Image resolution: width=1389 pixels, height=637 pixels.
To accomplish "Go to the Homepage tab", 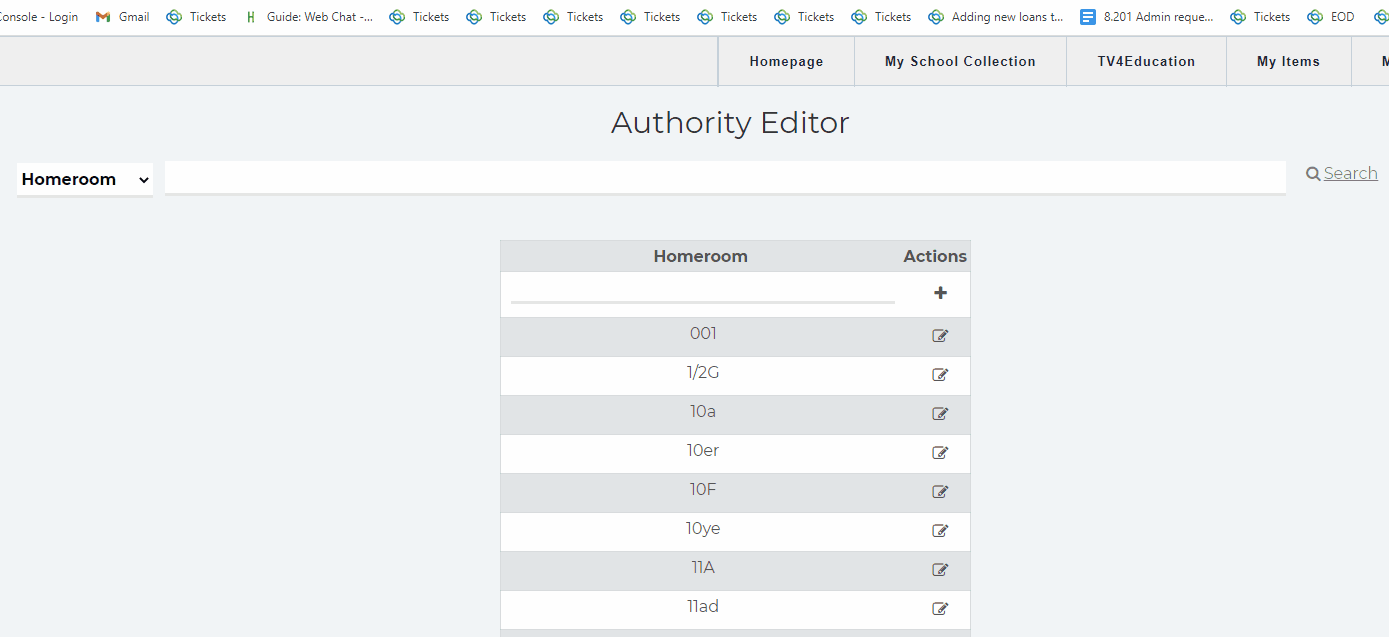I will tap(786, 61).
